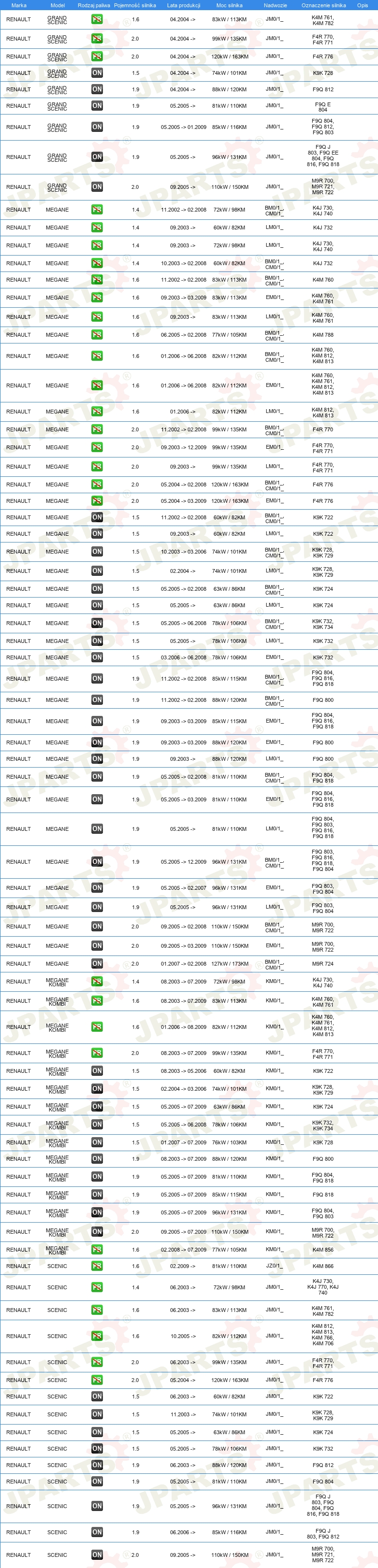Click the Nadwozie column header
The width and height of the screenshot is (378, 1568).
(x=275, y=5)
